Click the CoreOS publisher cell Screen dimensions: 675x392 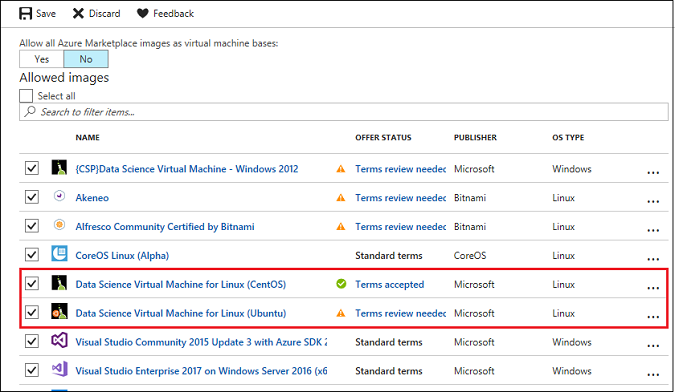tap(470, 255)
